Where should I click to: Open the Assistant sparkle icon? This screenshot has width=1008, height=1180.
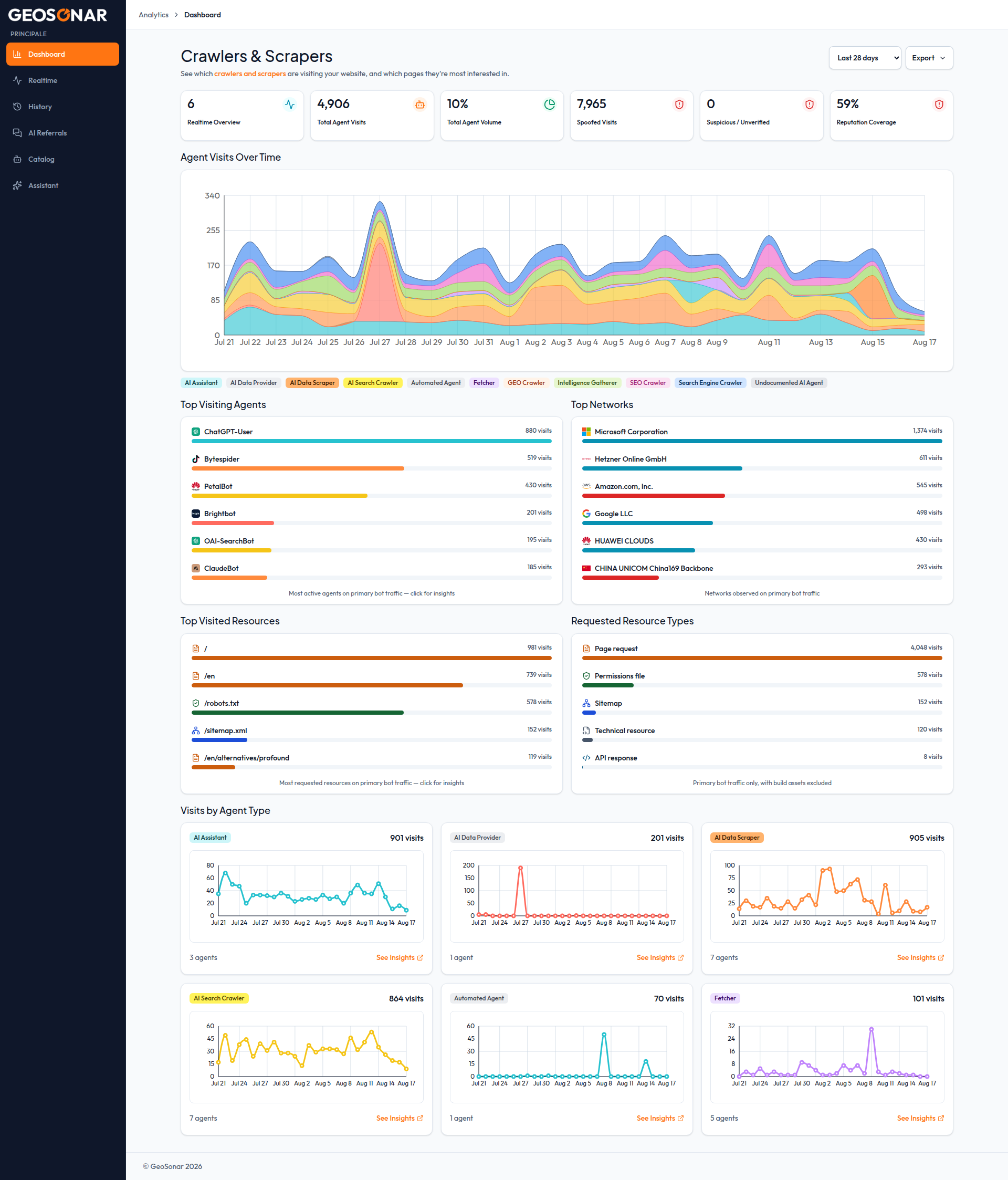(18, 185)
